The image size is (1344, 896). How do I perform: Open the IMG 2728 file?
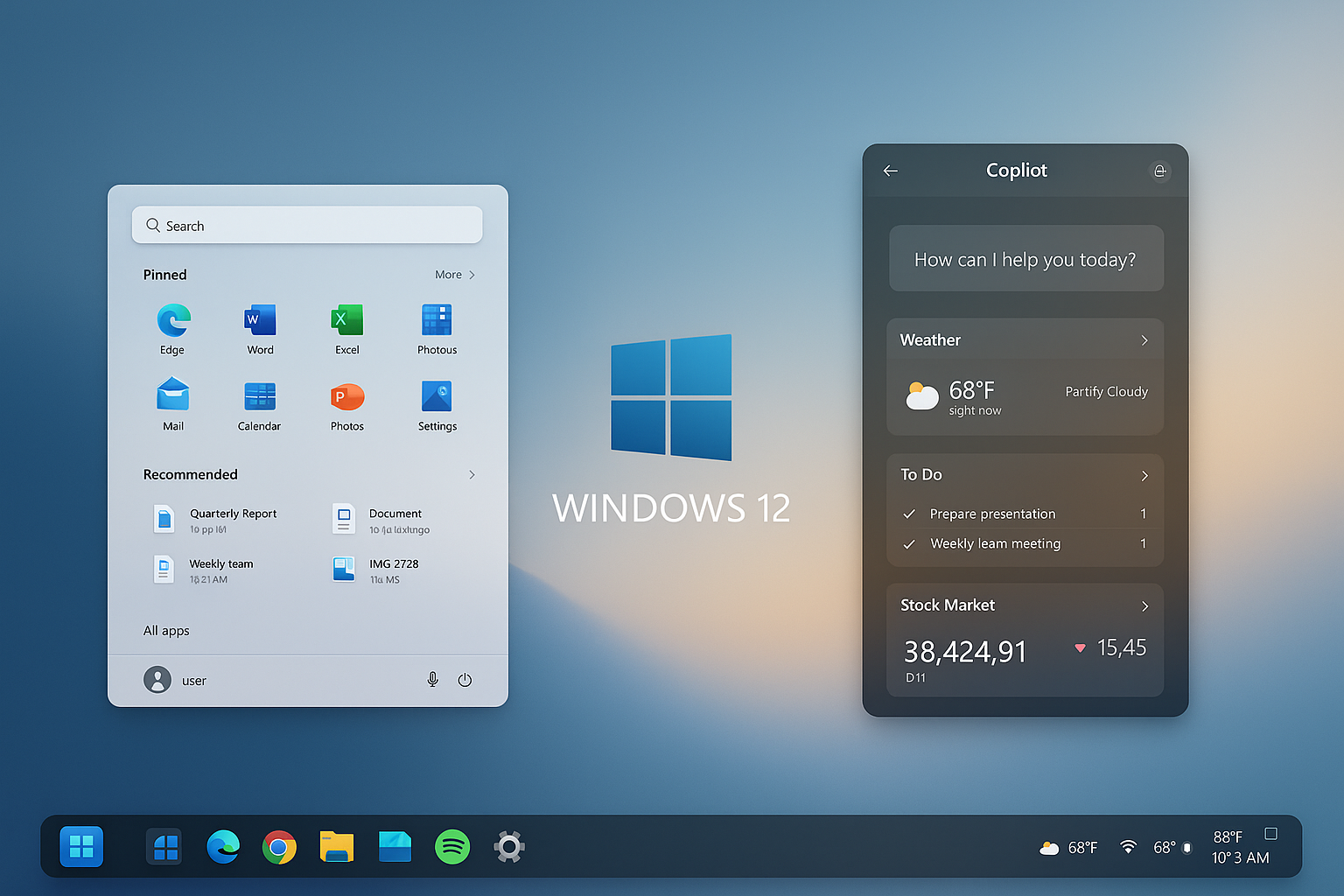[x=376, y=570]
